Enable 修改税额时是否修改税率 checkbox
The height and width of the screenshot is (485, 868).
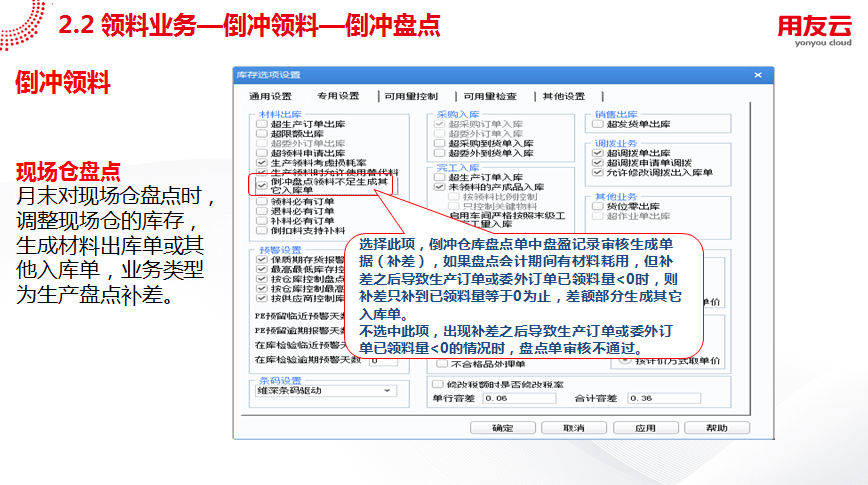(437, 384)
